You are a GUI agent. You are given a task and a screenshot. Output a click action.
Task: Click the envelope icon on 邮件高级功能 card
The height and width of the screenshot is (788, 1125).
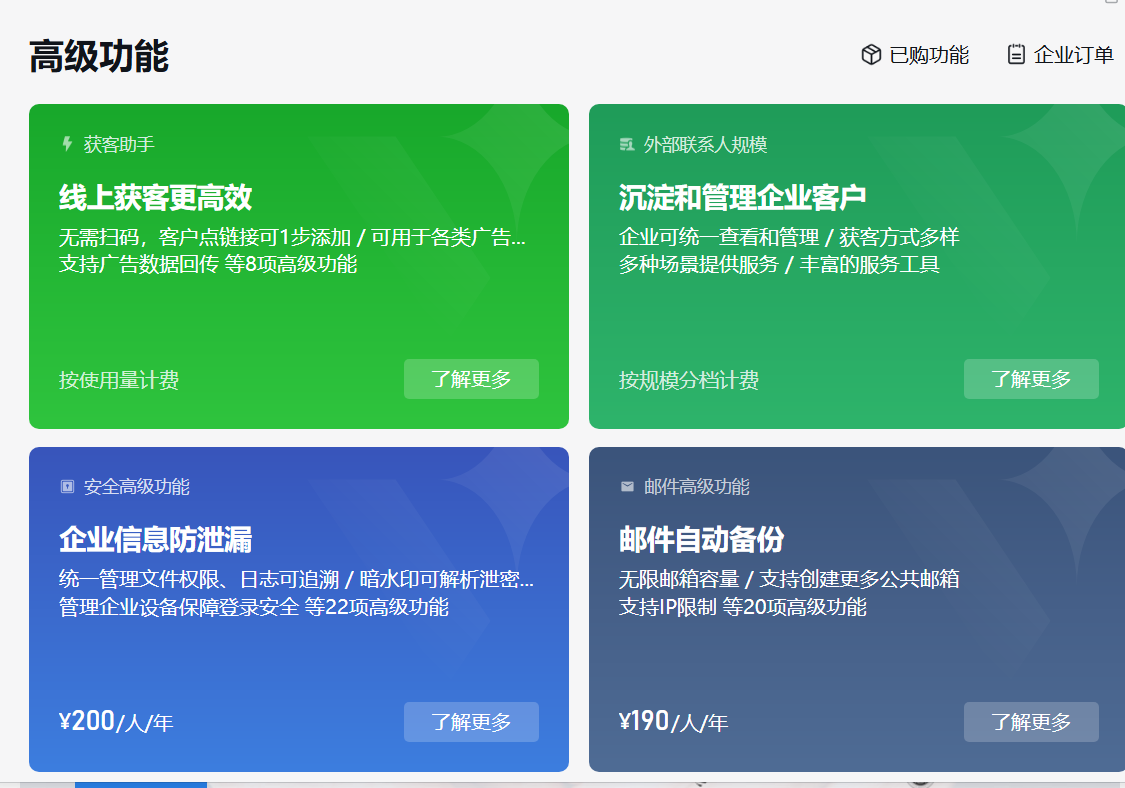625,487
